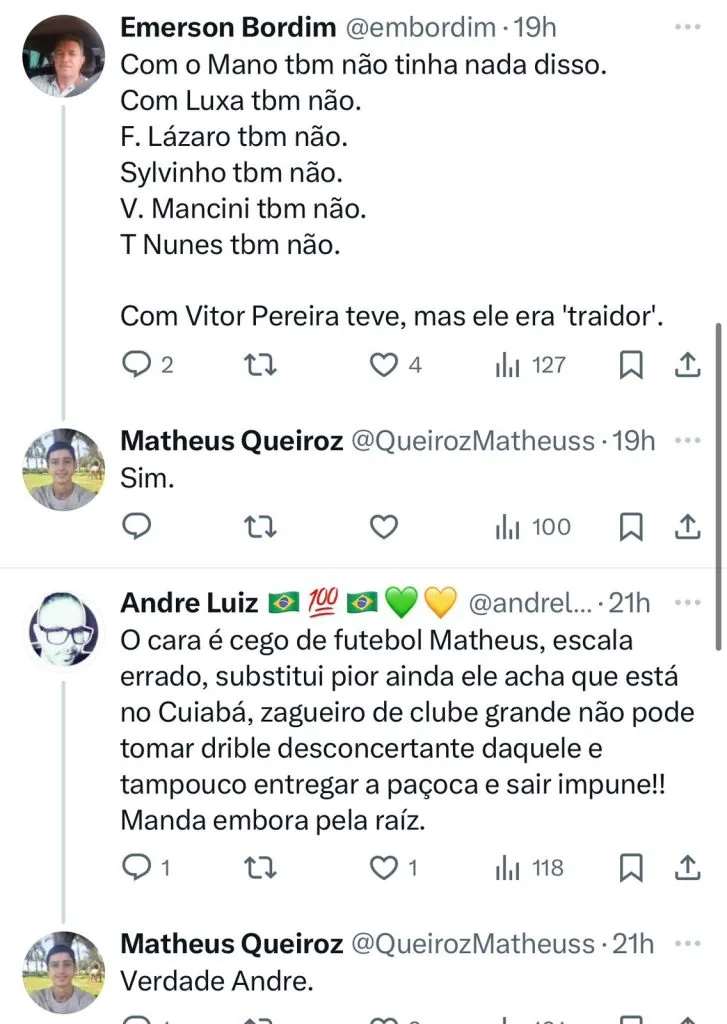Screen dimensions: 727x1024
Task: Open more options on the "Sim." tweet
Action: tap(688, 441)
